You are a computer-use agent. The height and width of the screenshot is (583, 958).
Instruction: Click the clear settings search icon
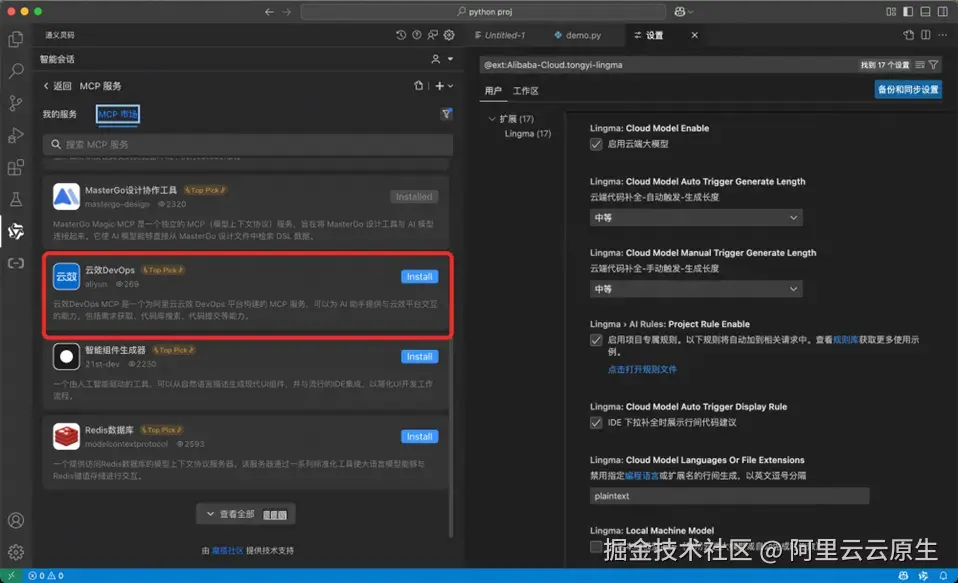tap(920, 65)
